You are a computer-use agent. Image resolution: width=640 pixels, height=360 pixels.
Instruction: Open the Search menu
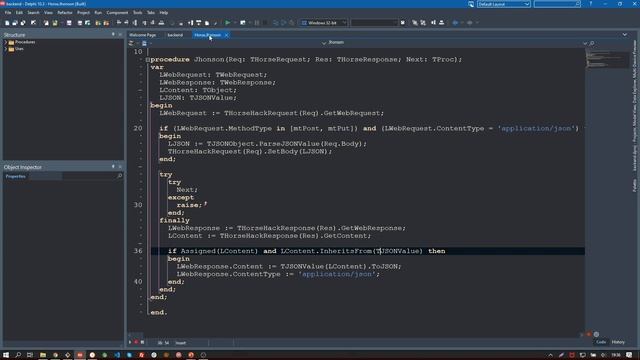(x=33, y=13)
